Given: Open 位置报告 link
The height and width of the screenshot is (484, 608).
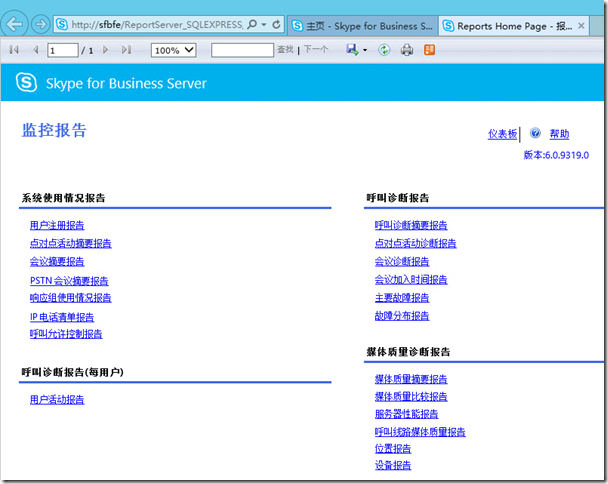Looking at the screenshot, I should [x=393, y=449].
